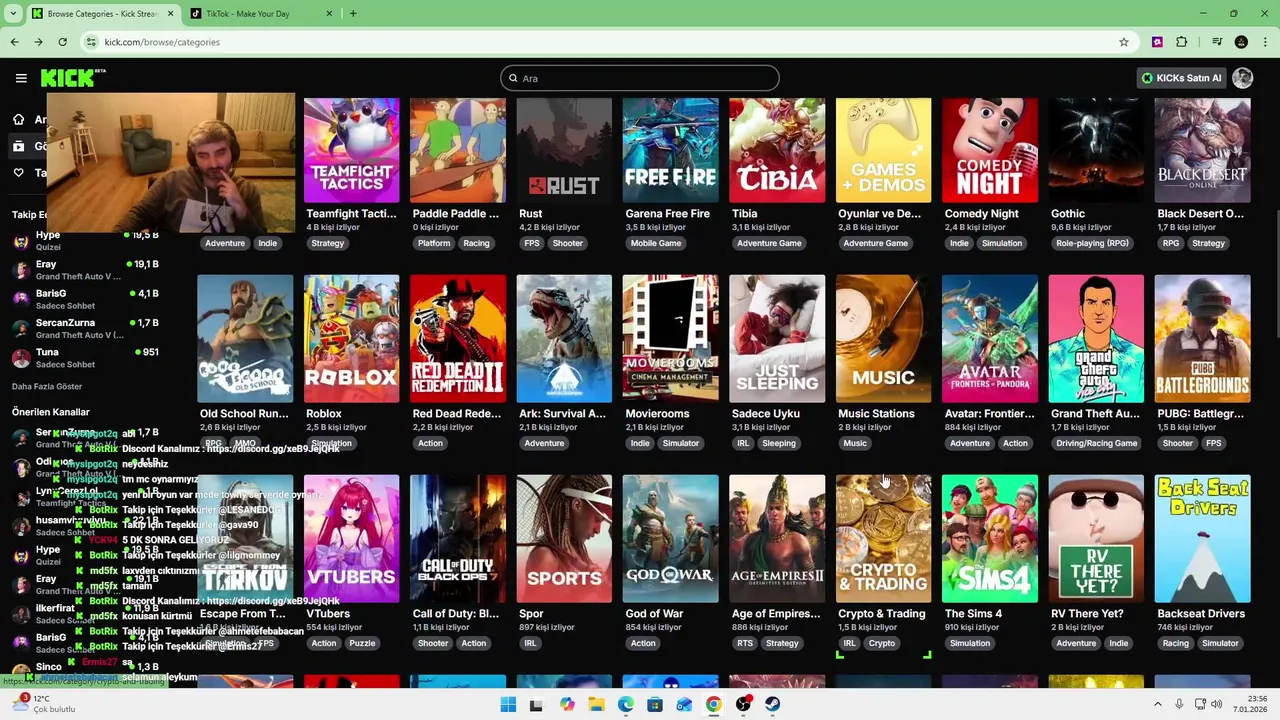Select the RTS tag under Age of Empires

pyautogui.click(x=745, y=643)
